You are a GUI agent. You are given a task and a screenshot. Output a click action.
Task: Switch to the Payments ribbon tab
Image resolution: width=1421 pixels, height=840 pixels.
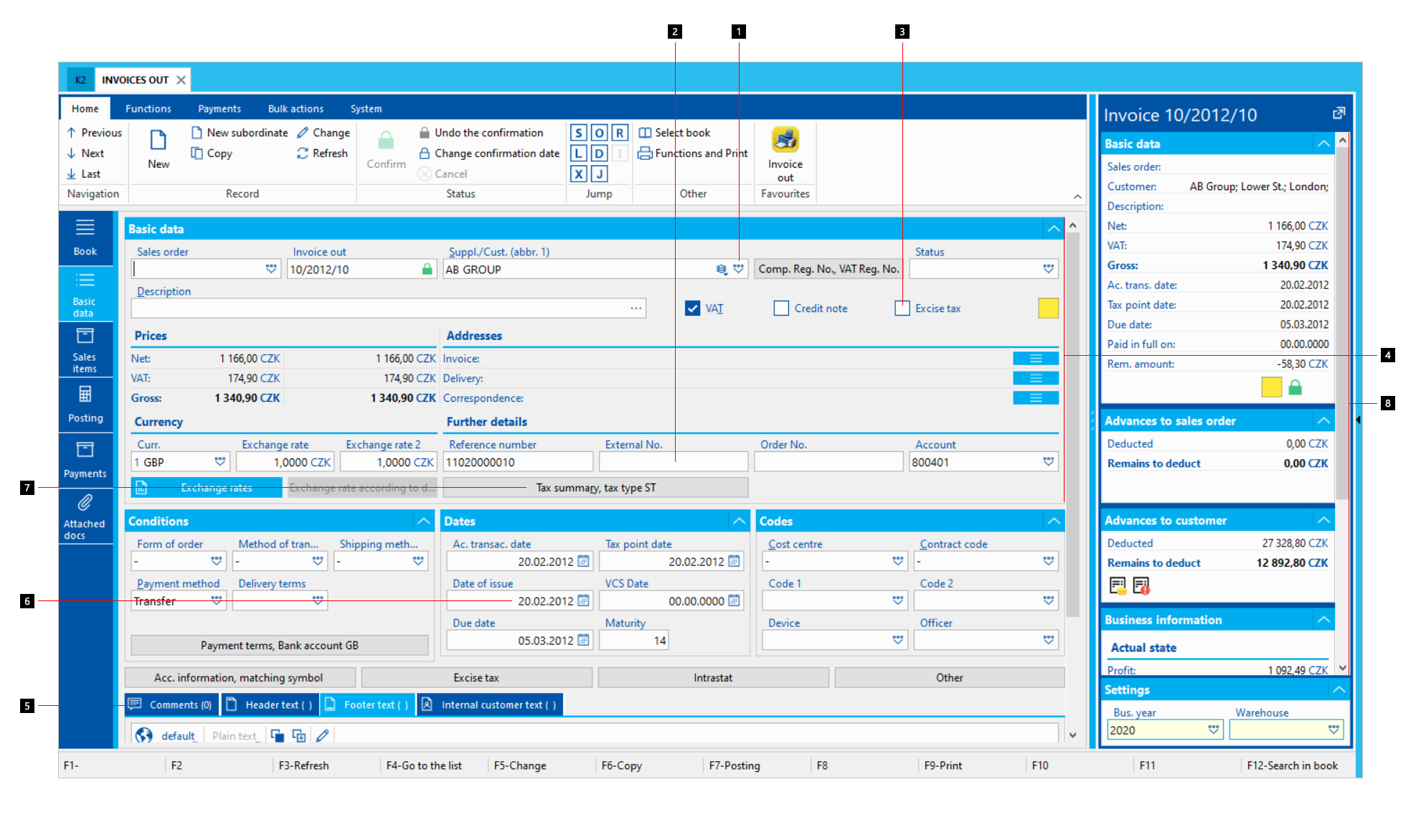pyautogui.click(x=219, y=109)
